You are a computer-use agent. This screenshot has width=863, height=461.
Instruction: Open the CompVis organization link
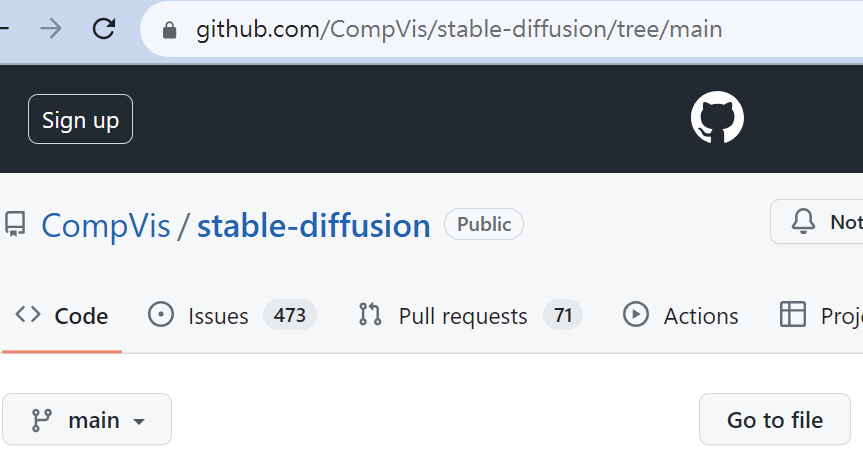[105, 225]
